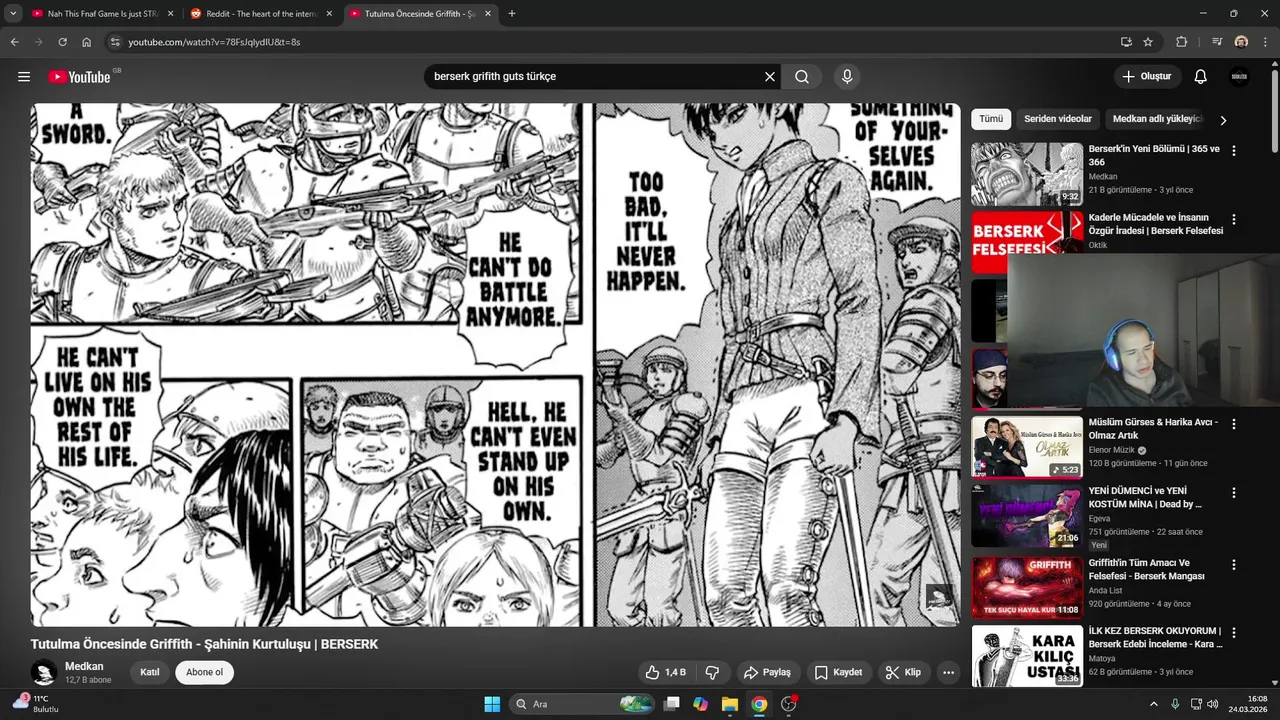This screenshot has height=720, width=1280.
Task: Select the Medkan adlı yükleyici chip
Action: (x=1157, y=119)
